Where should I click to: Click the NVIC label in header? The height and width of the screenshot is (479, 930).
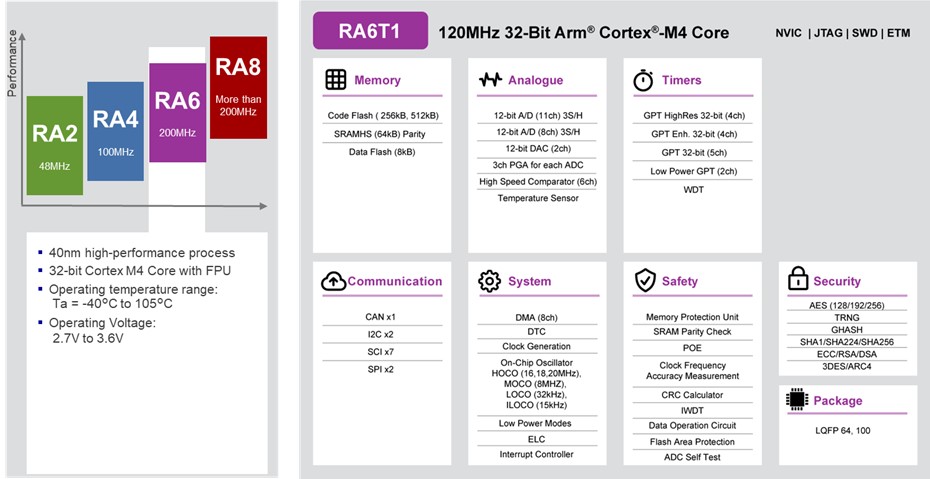(x=789, y=33)
